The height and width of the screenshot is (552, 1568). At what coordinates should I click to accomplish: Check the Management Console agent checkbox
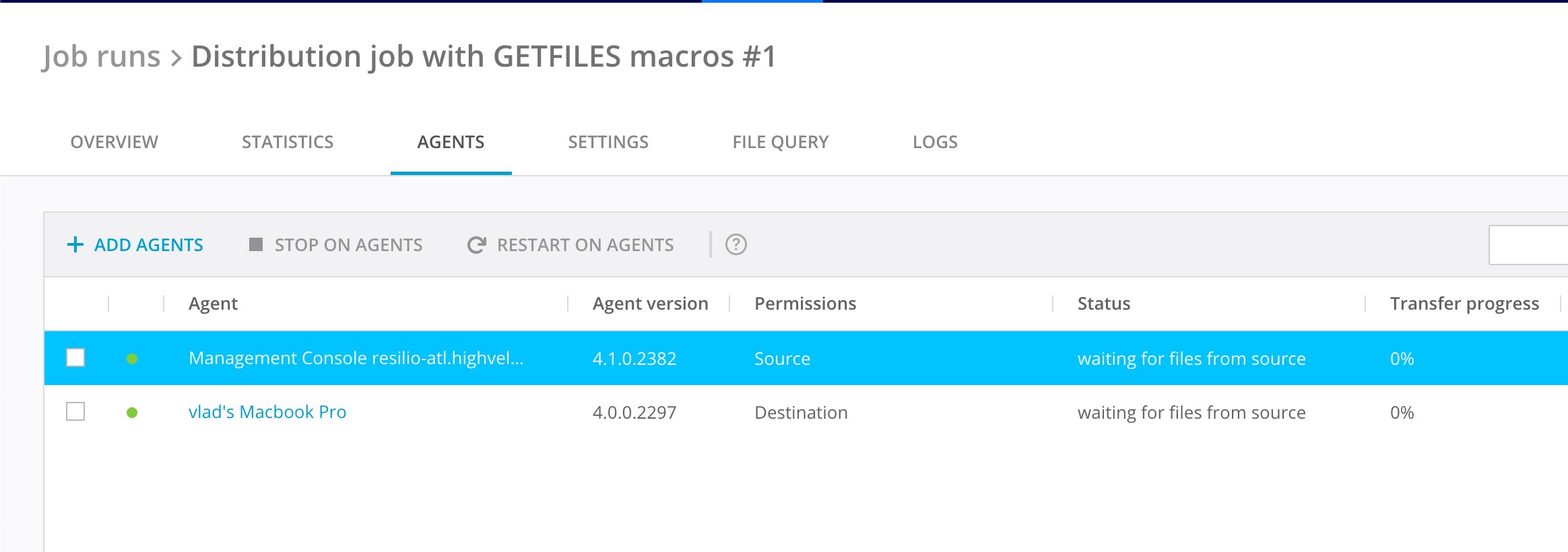click(x=75, y=357)
